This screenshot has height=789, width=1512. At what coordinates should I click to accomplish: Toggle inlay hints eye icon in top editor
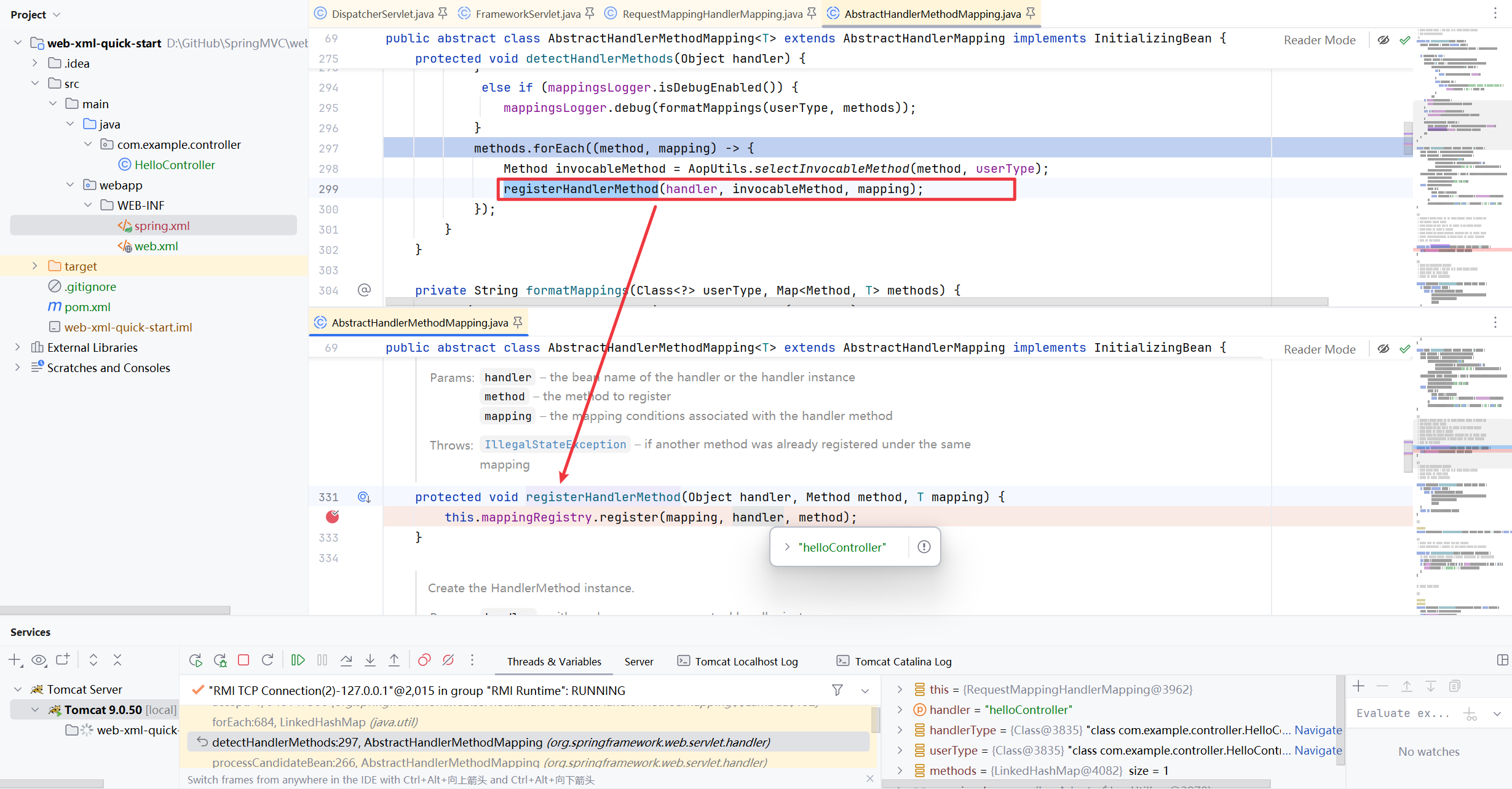(1383, 40)
